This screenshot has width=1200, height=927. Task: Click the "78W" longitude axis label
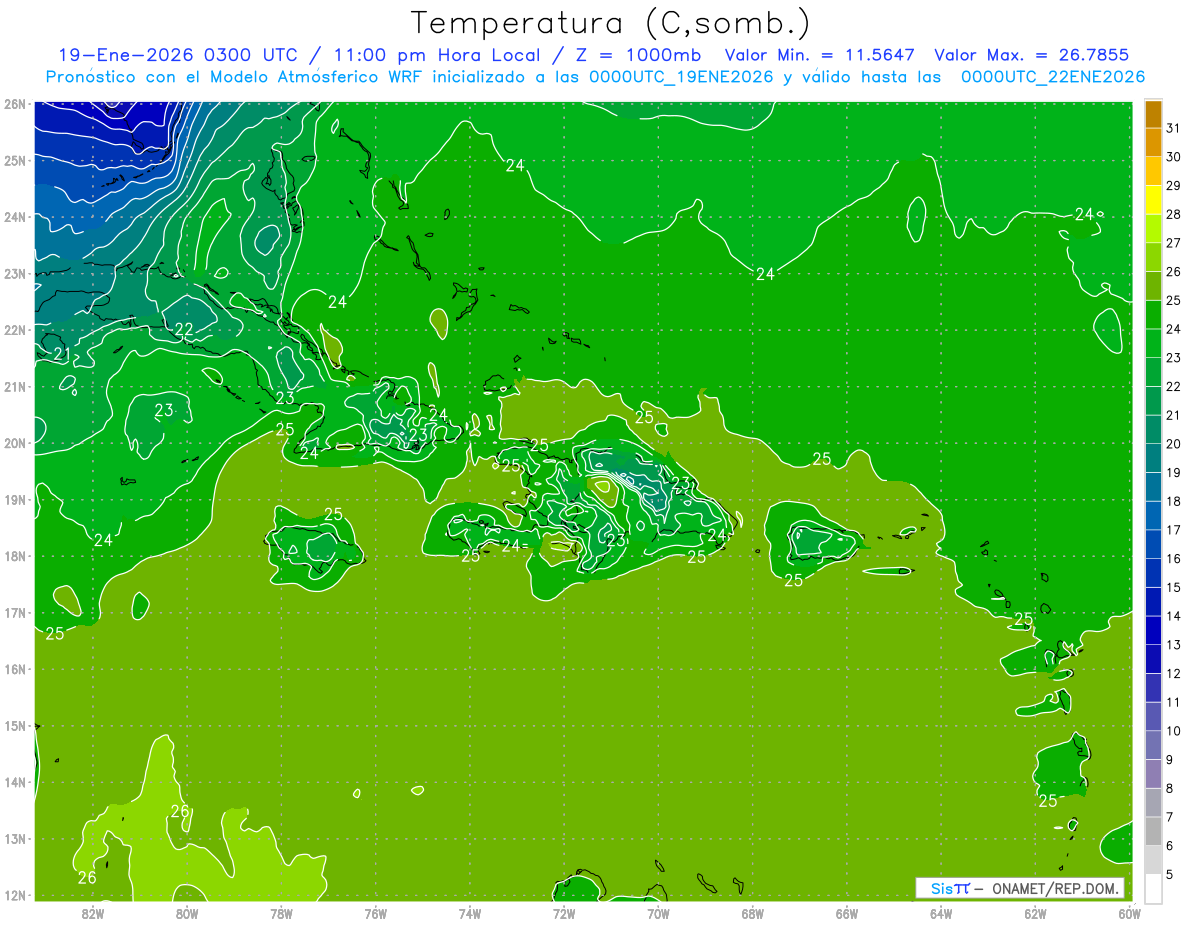pos(281,913)
